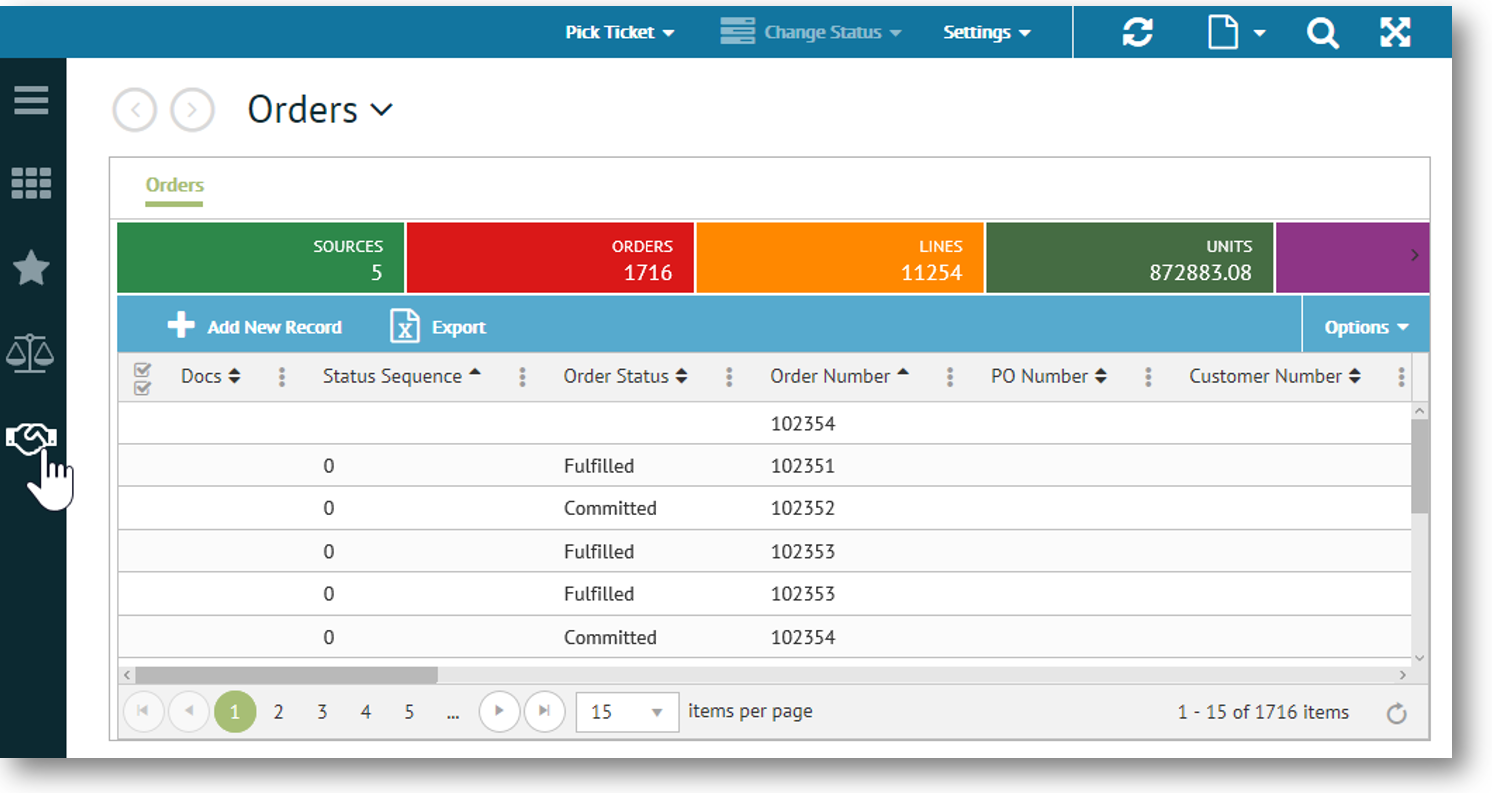Click the refresh icon in top bar
Viewport: 1492px width, 793px height.
pos(1137,32)
